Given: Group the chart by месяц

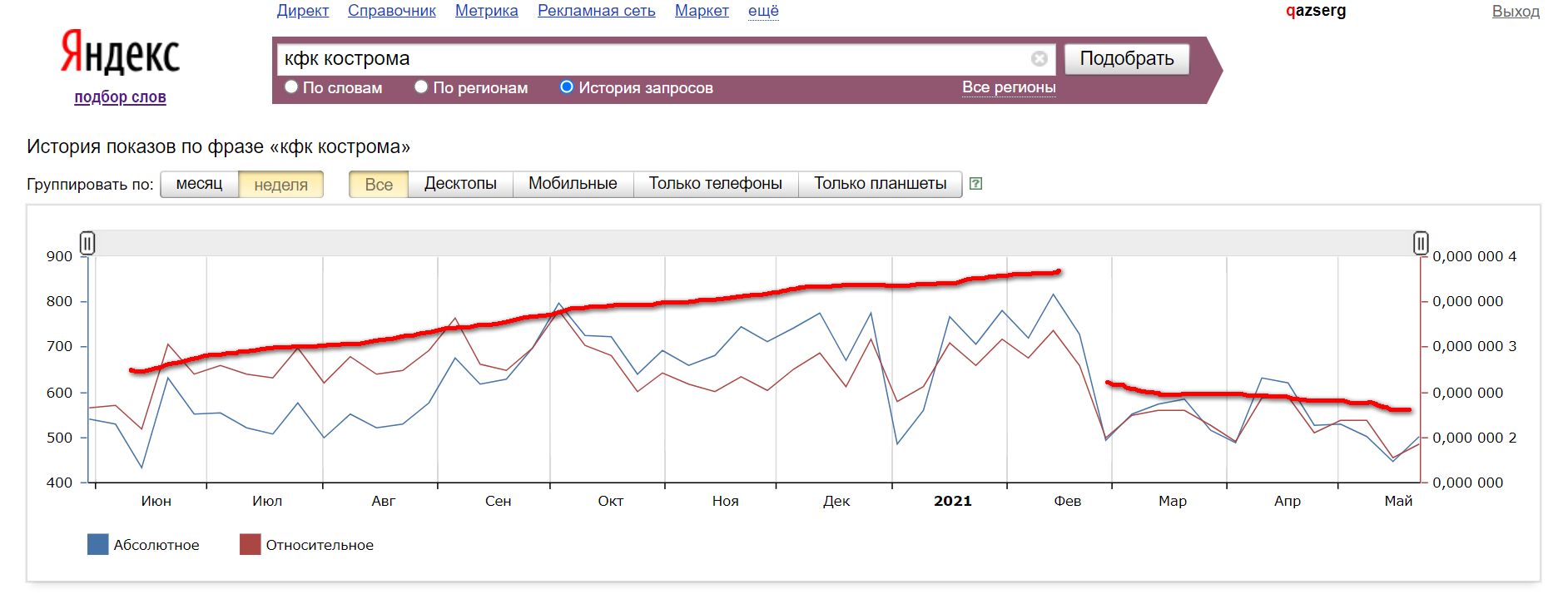Looking at the screenshot, I should 199,184.
